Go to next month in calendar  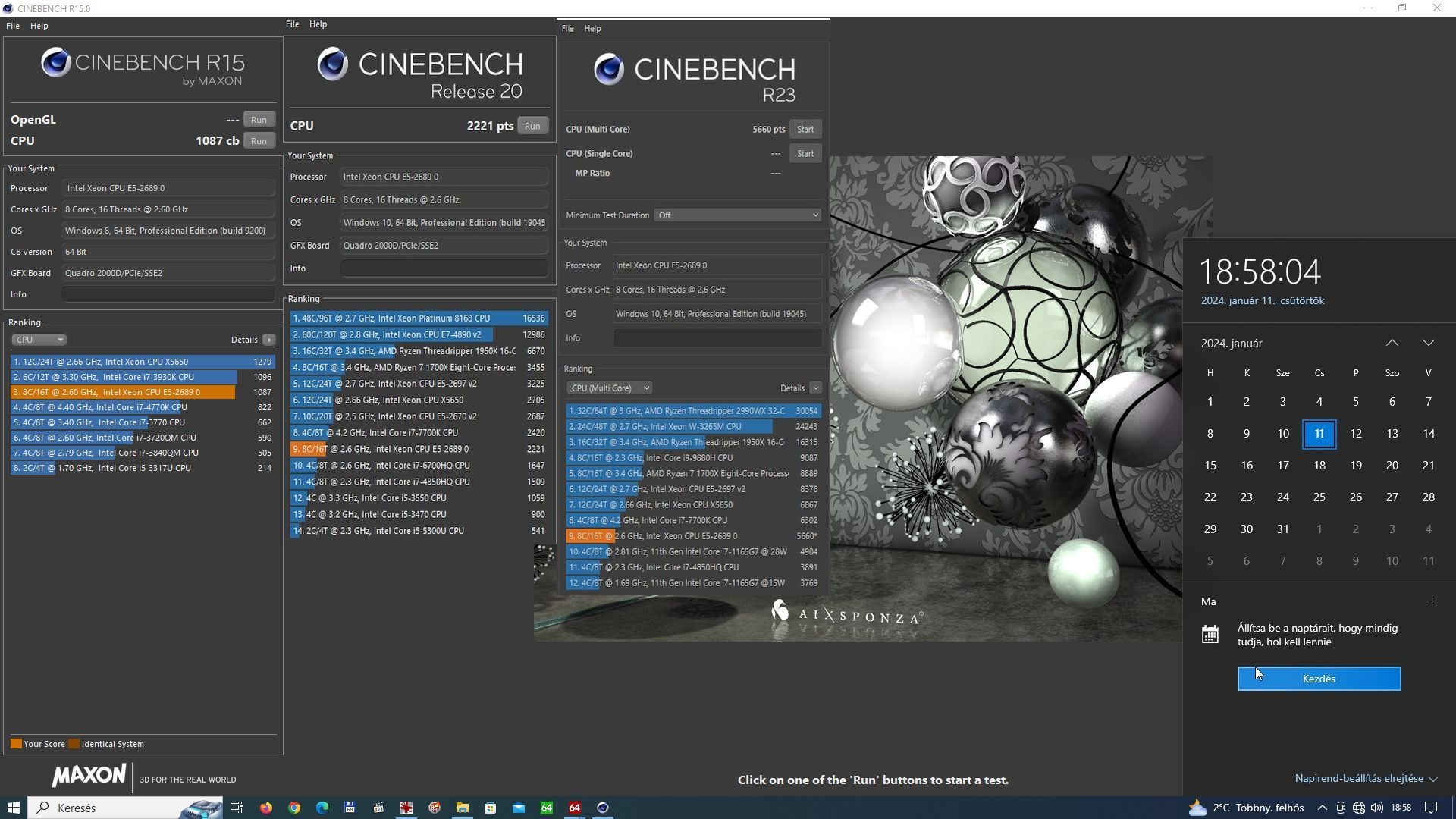(x=1429, y=343)
